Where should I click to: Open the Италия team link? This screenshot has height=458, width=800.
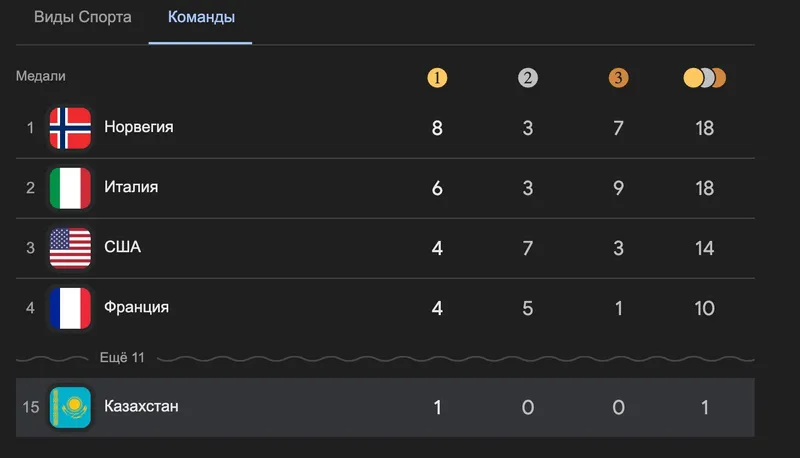tap(131, 187)
